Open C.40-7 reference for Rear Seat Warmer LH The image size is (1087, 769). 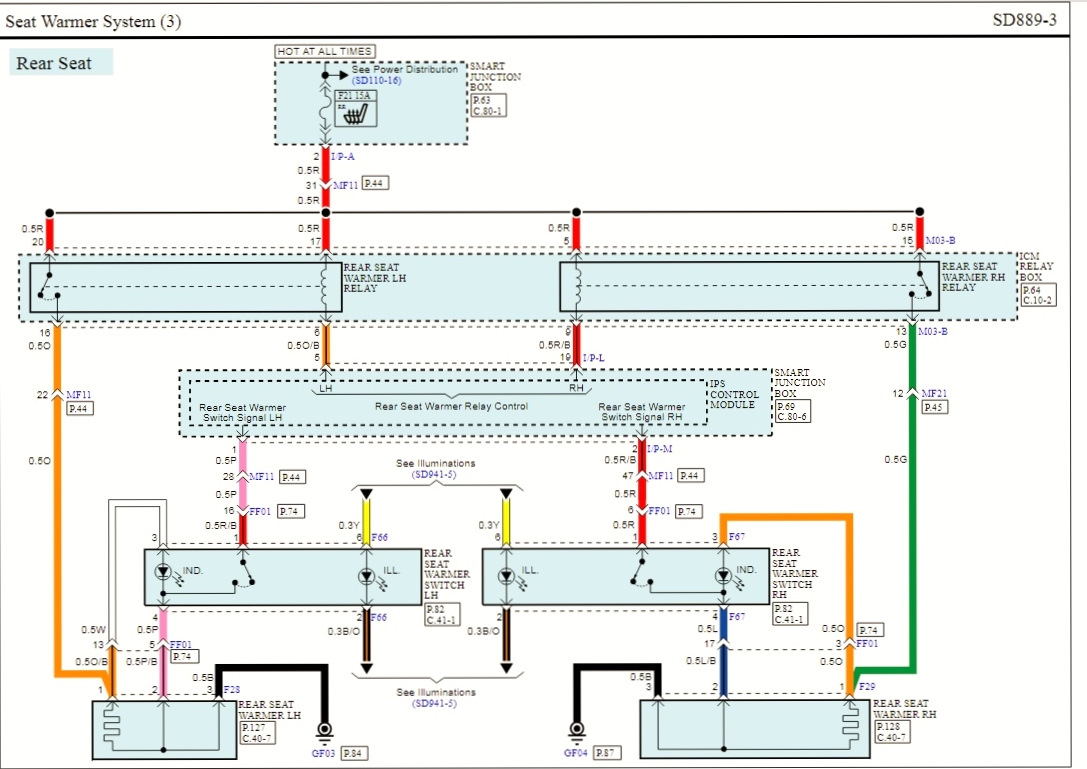(x=256, y=738)
